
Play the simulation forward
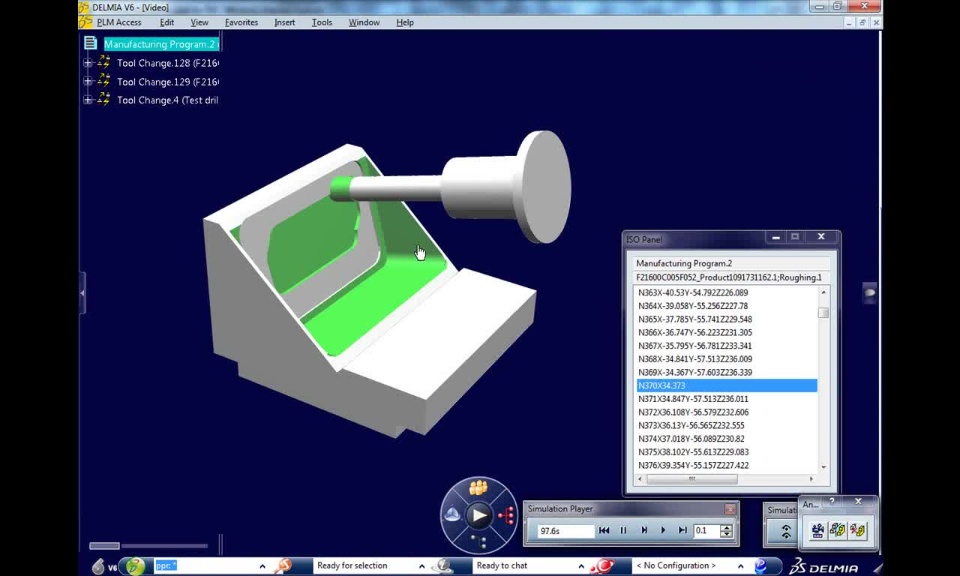[x=663, y=530]
